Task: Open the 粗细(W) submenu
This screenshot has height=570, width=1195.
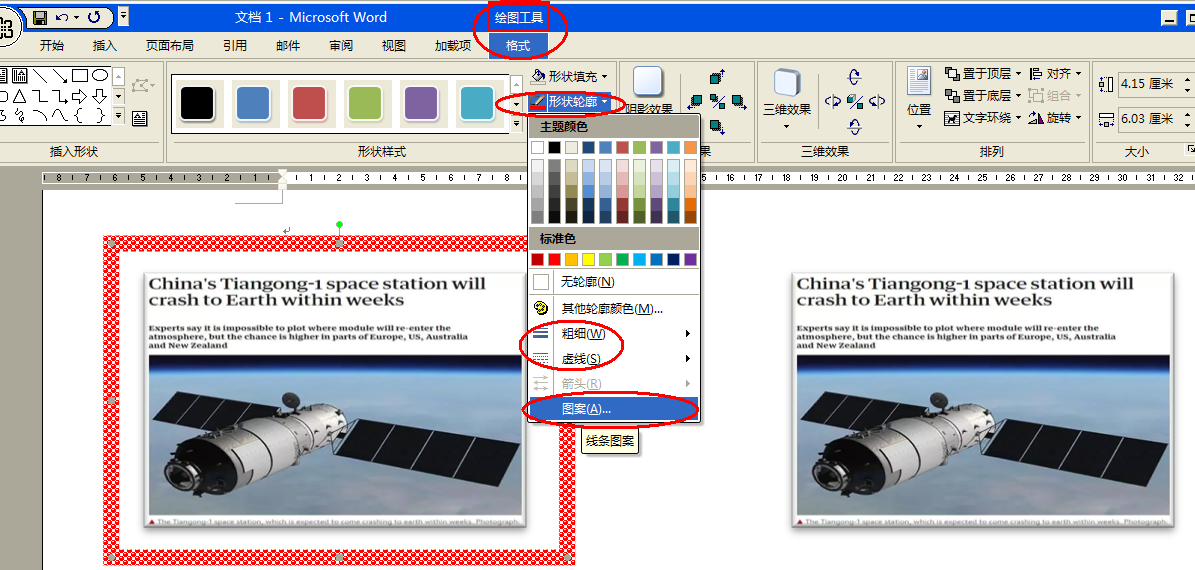Action: [614, 334]
